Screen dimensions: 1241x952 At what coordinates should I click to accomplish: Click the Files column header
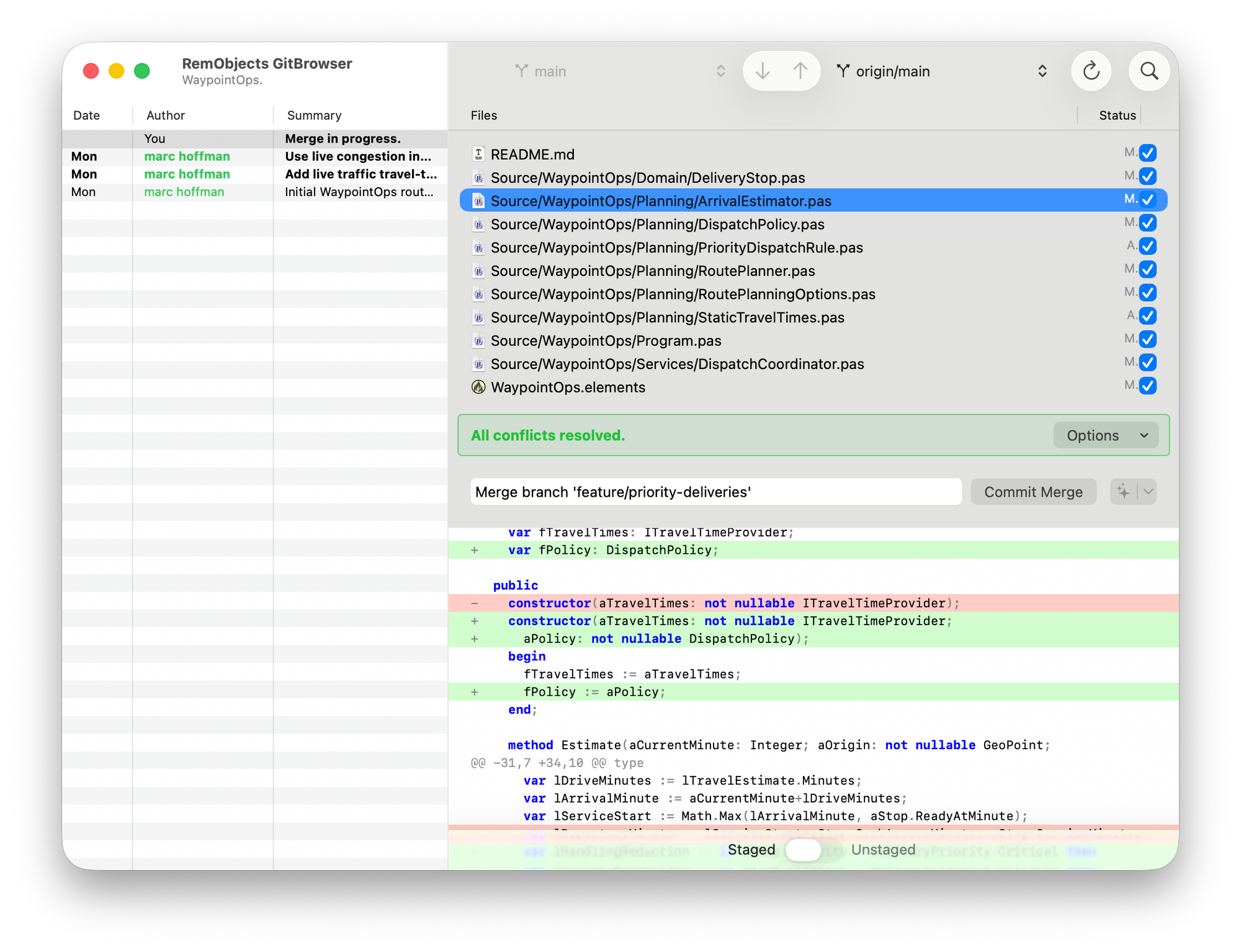pyautogui.click(x=484, y=115)
